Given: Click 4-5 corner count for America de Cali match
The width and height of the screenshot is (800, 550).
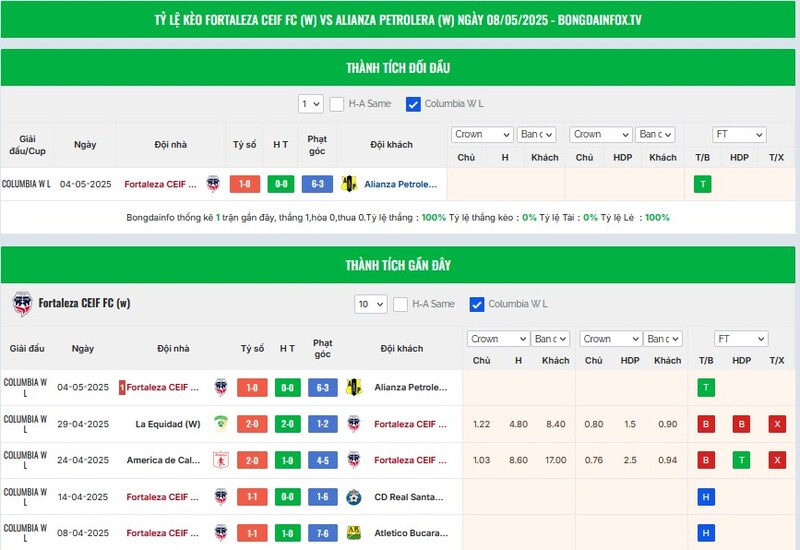Looking at the screenshot, I should (x=322, y=460).
